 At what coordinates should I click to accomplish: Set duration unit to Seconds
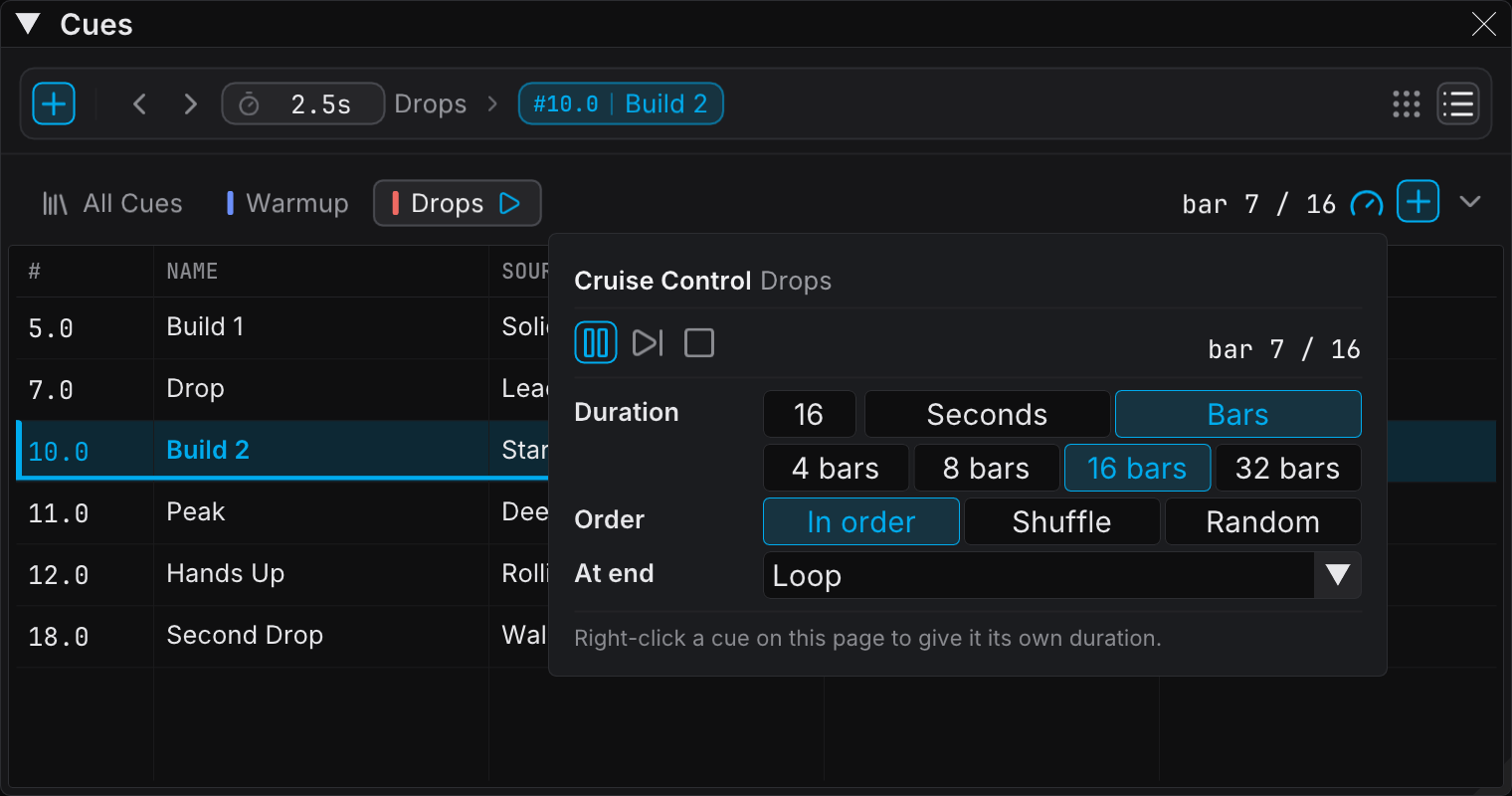[x=987, y=414]
